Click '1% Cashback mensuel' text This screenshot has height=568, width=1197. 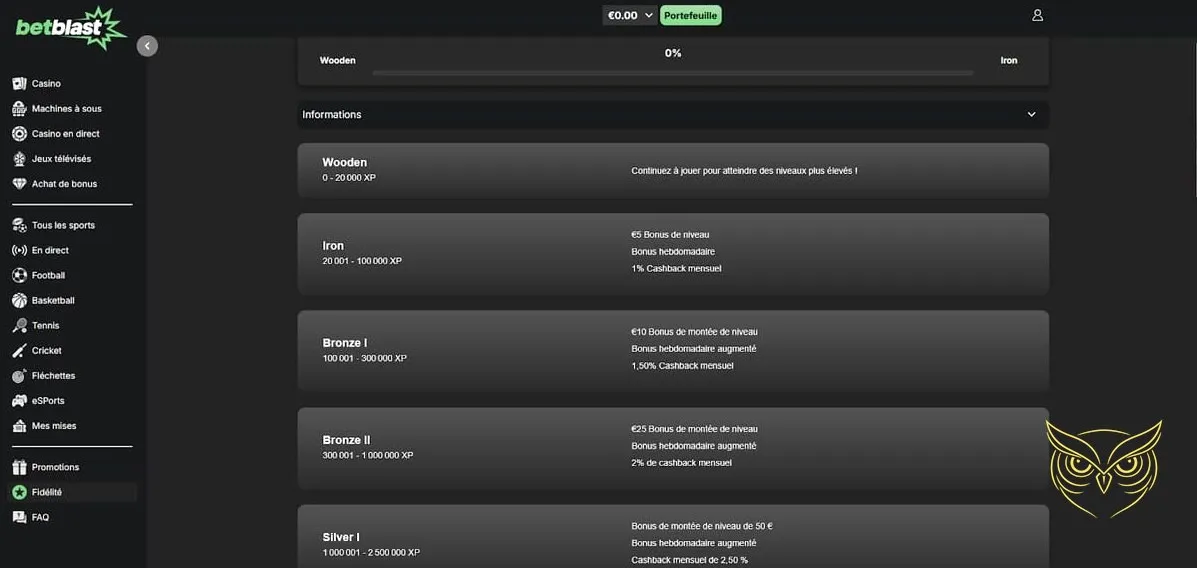[x=676, y=269]
